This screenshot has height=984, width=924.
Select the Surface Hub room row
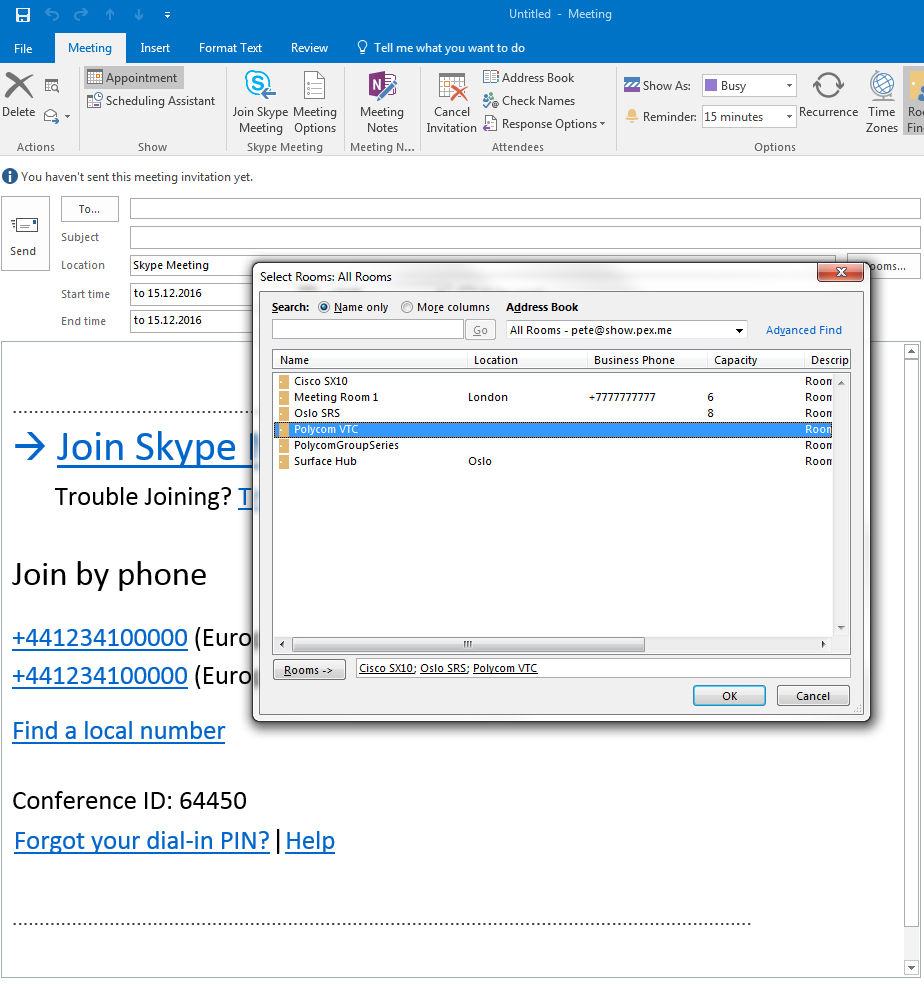pos(554,461)
